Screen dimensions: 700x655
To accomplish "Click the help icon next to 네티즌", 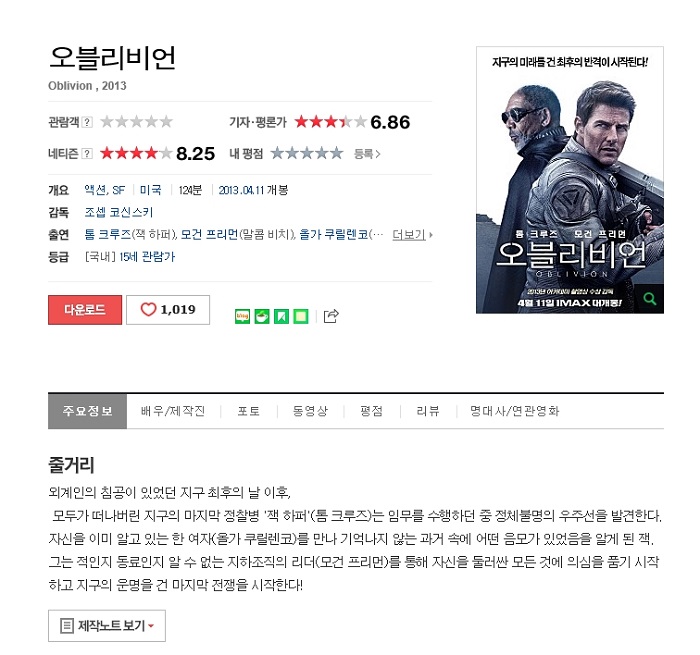I will 88,154.
